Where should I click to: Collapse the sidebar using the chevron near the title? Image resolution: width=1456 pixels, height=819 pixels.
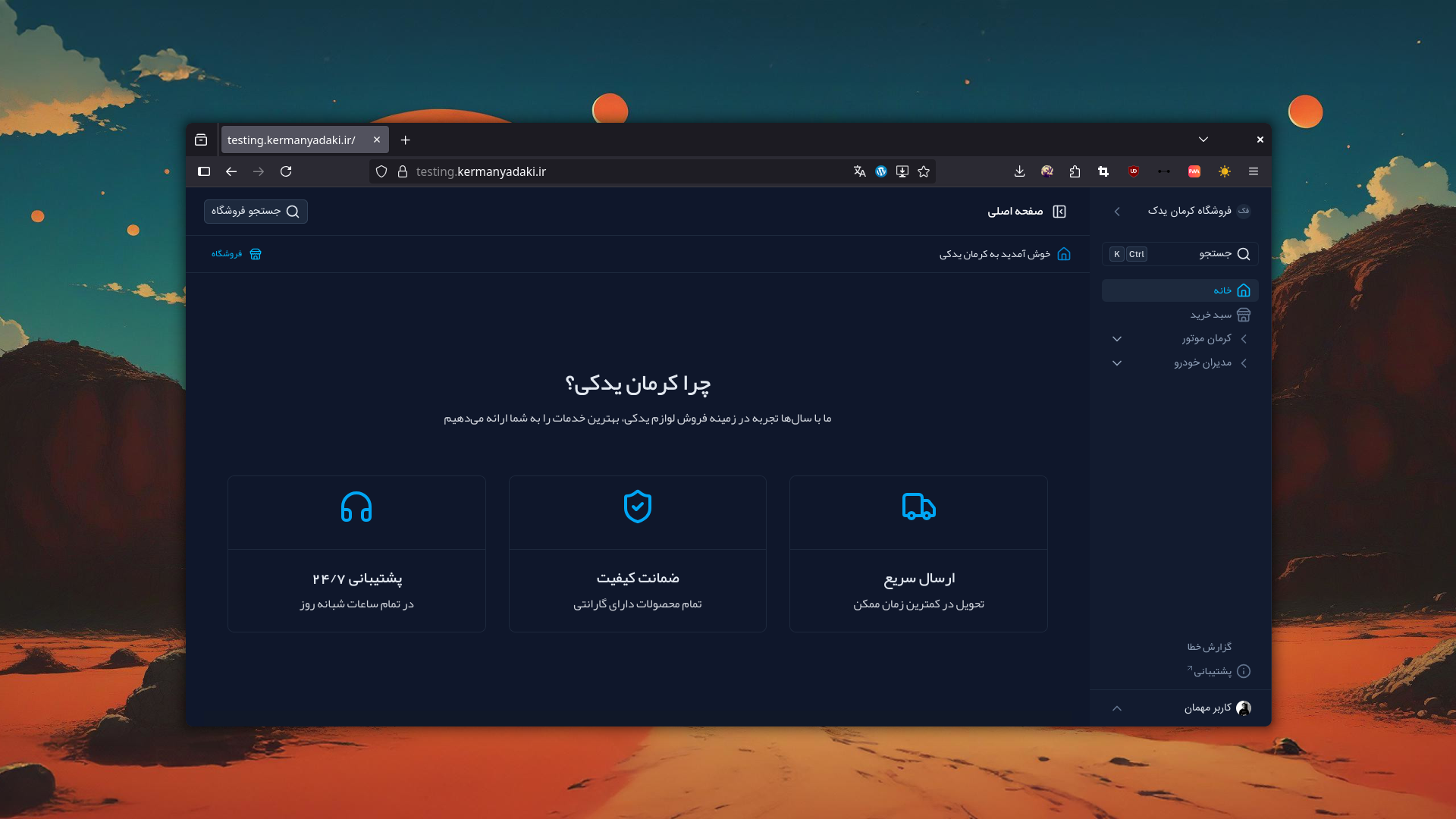(x=1117, y=212)
